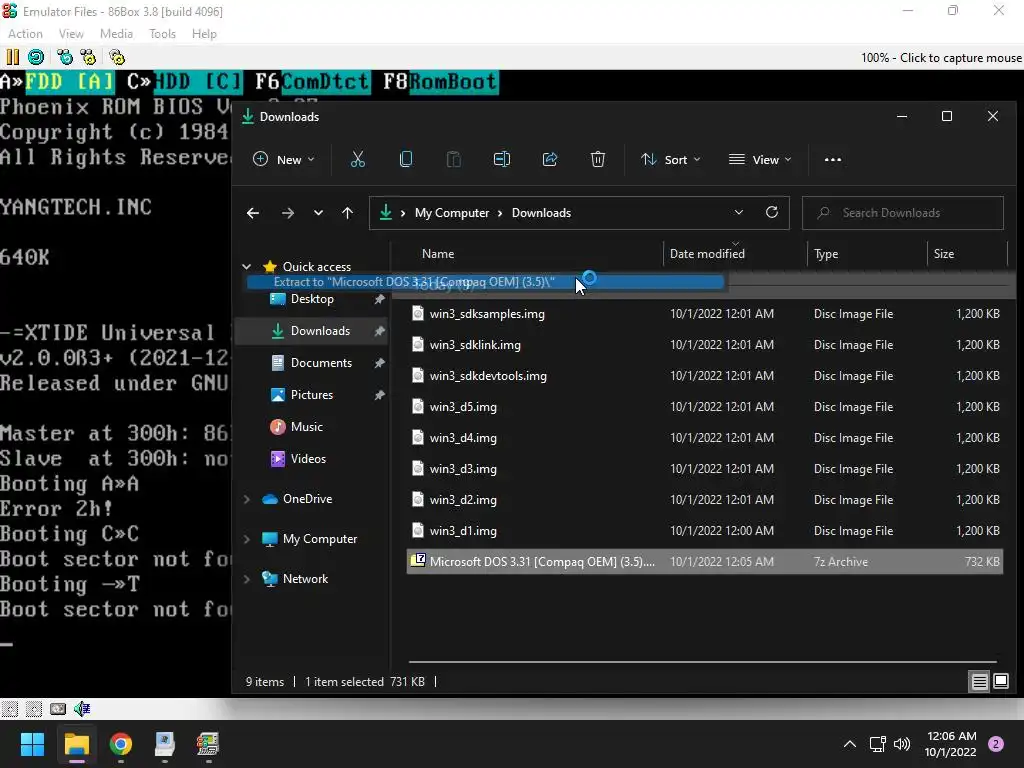Click the second floppy drive status icon
This screenshot has width=1024, height=768.
[x=34, y=709]
